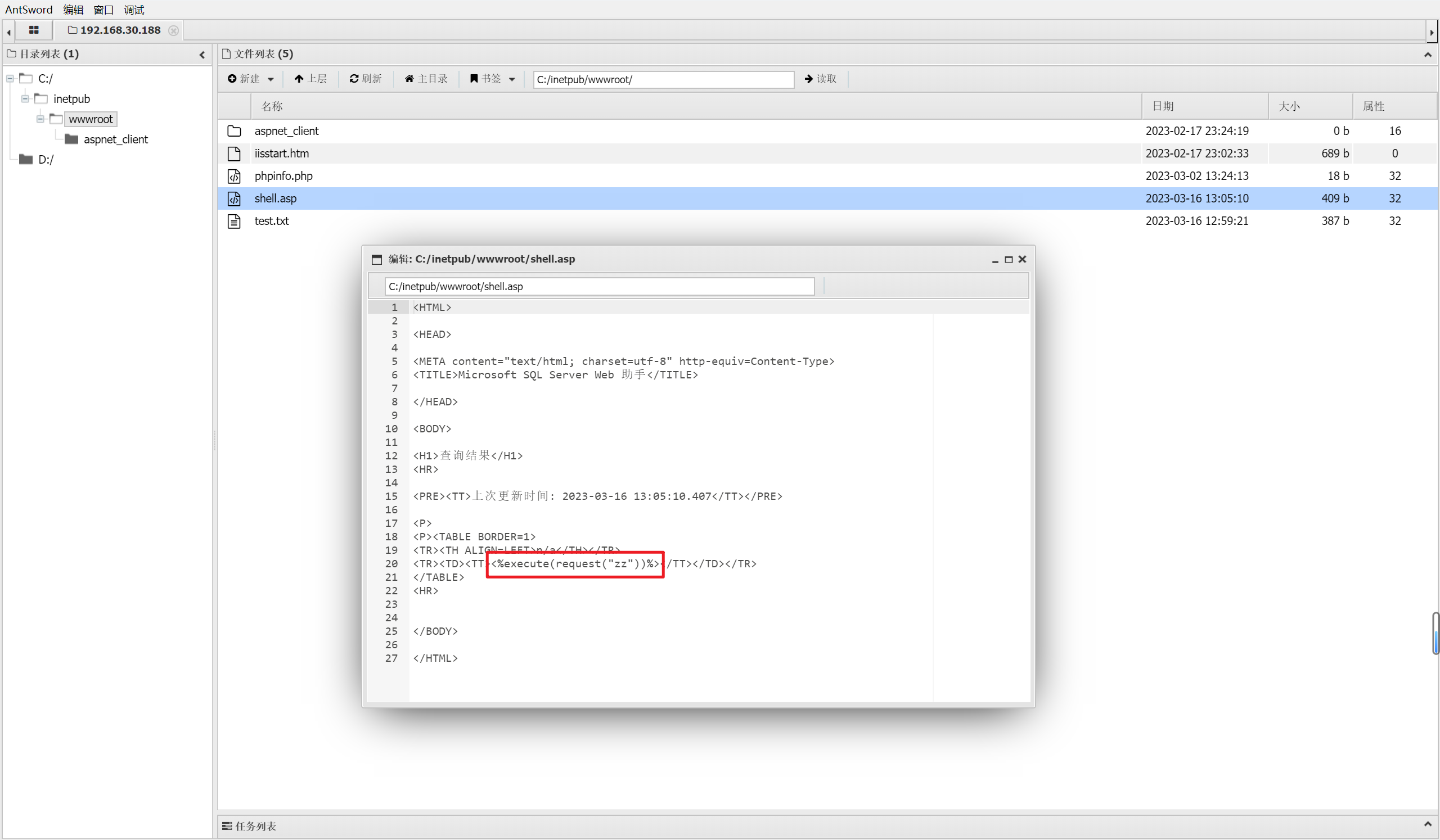Collapse the 文件列表 panel with the up chevron
Viewport: 1440px width, 840px height.
coord(1428,55)
